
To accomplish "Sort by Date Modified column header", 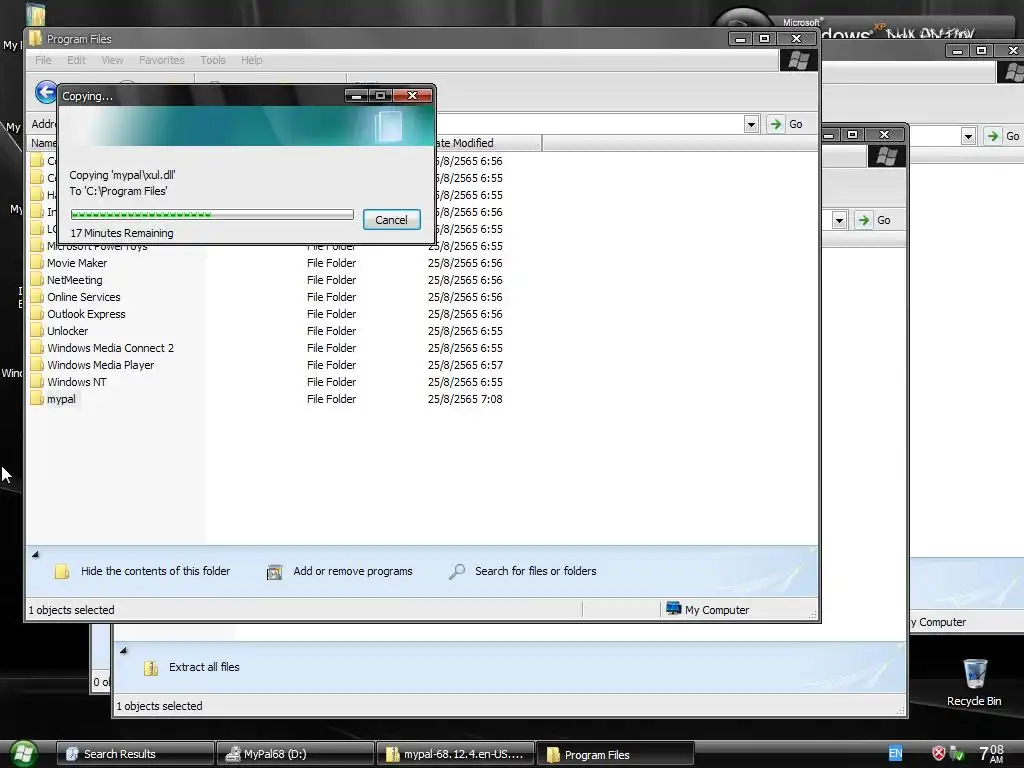I will 487,143.
